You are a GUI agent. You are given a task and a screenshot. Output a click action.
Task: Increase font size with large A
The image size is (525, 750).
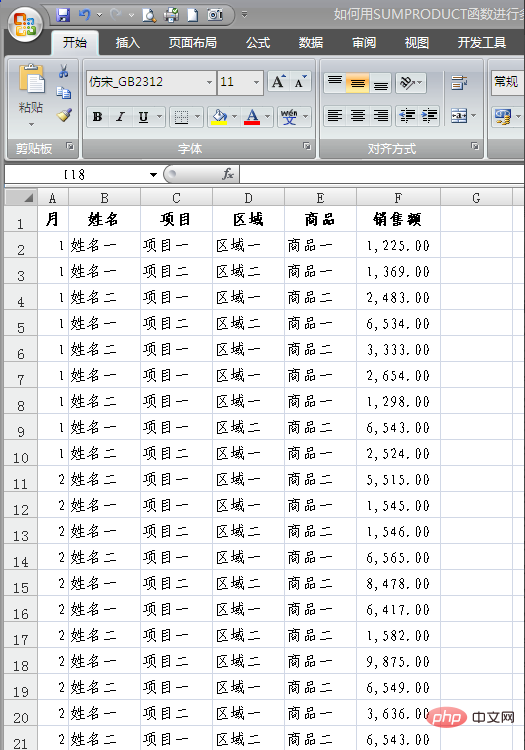[x=278, y=82]
